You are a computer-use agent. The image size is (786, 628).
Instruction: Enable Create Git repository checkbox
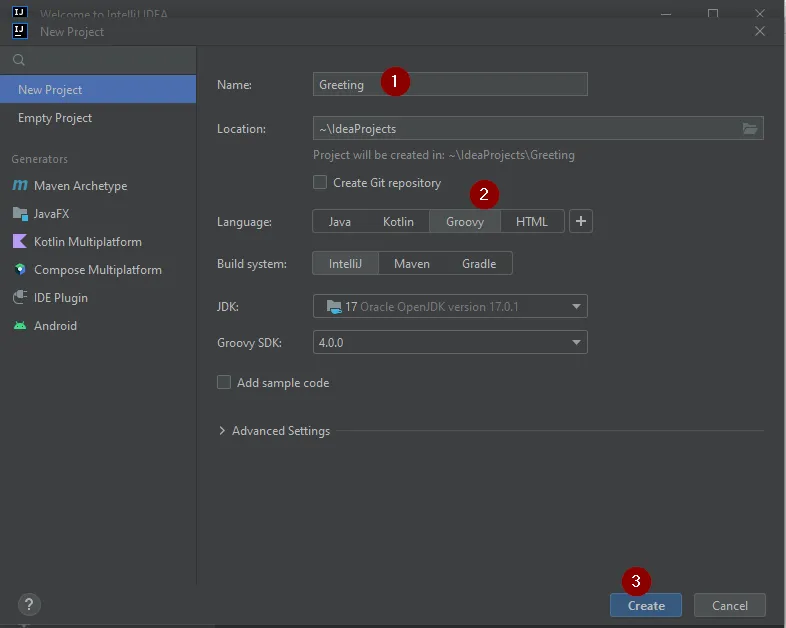click(320, 183)
